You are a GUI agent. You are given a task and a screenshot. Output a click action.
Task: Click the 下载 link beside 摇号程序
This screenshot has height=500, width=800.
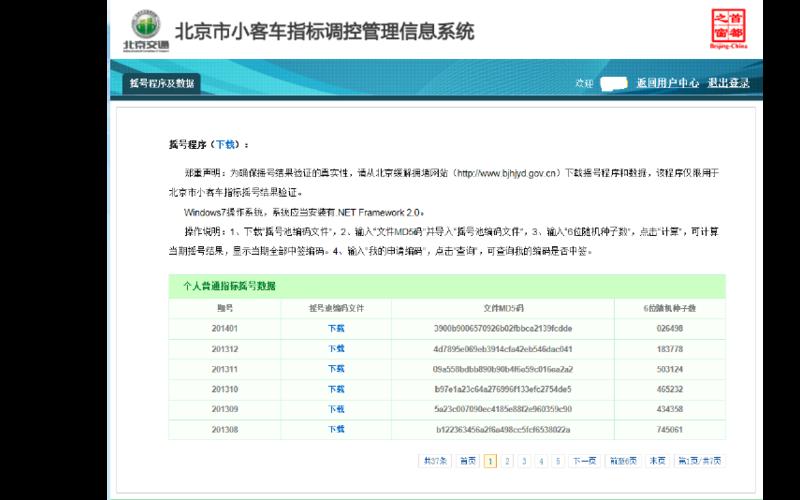225,144
